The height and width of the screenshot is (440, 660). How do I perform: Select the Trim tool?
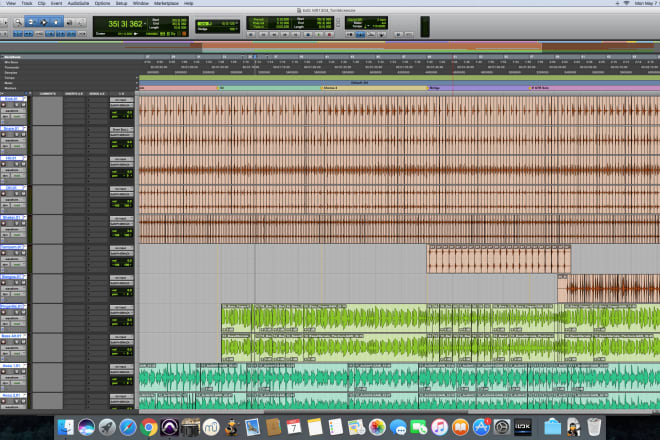coord(31,22)
